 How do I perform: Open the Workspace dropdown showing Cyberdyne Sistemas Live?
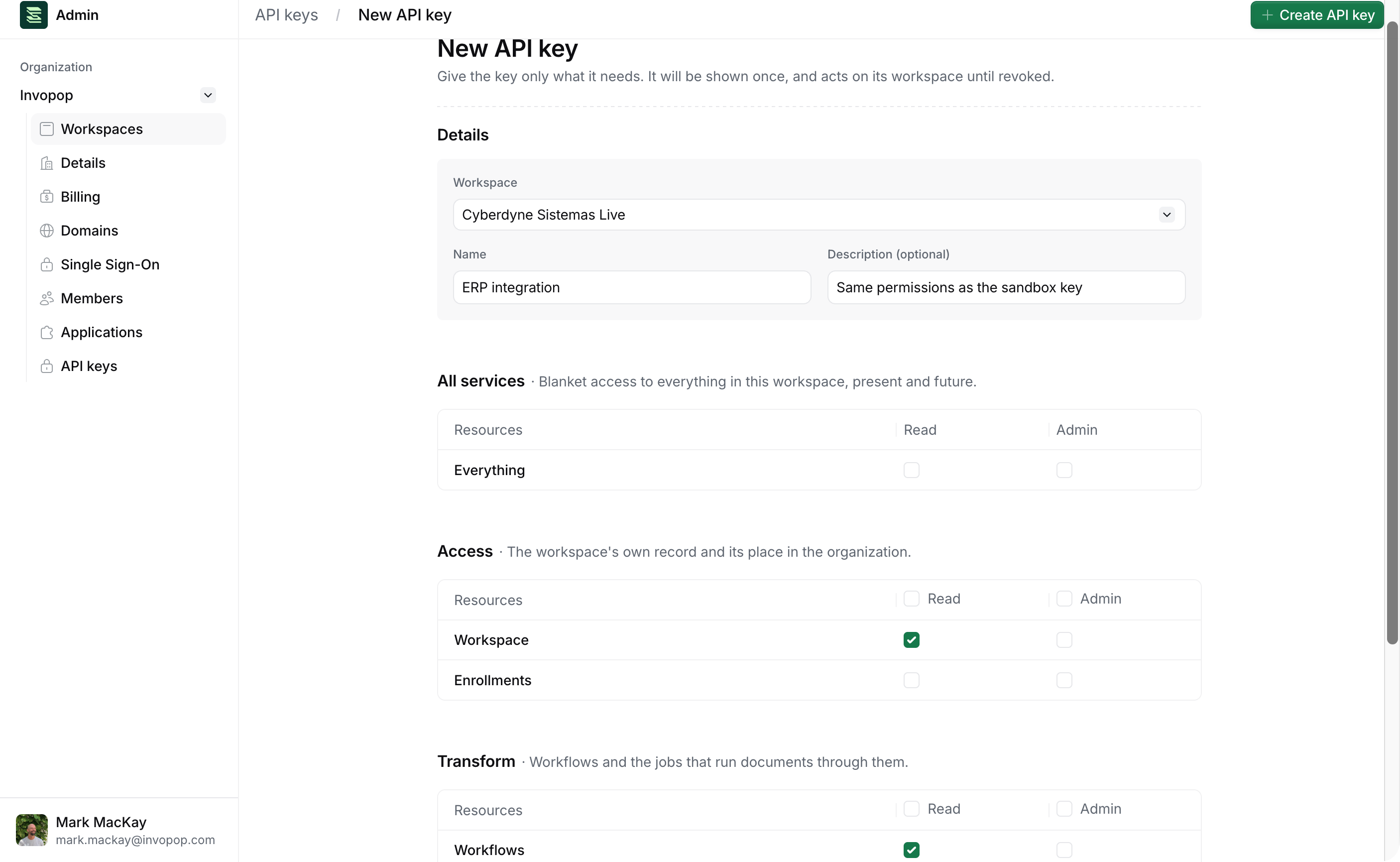tap(819, 215)
